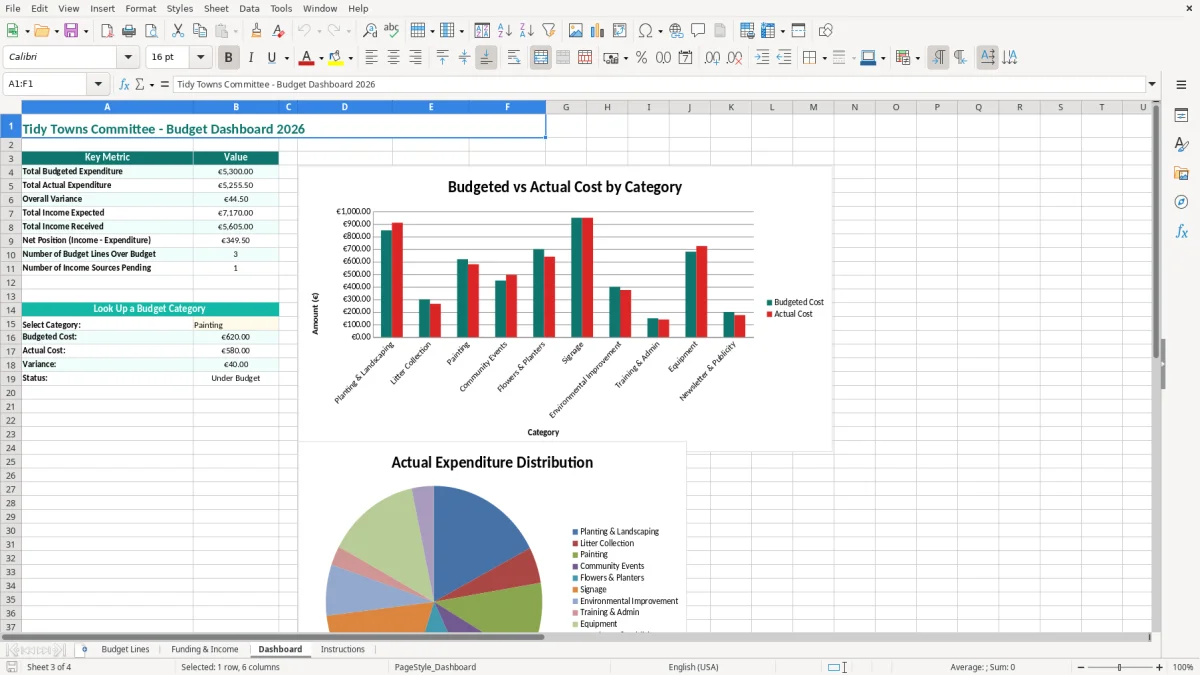Click column header G
This screenshot has height=675, width=1200.
pos(566,107)
